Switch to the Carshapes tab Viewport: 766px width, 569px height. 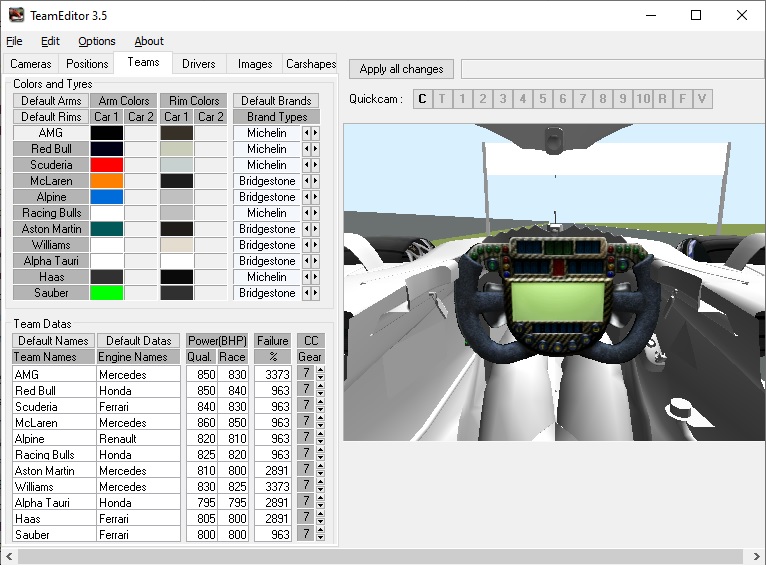(x=311, y=64)
